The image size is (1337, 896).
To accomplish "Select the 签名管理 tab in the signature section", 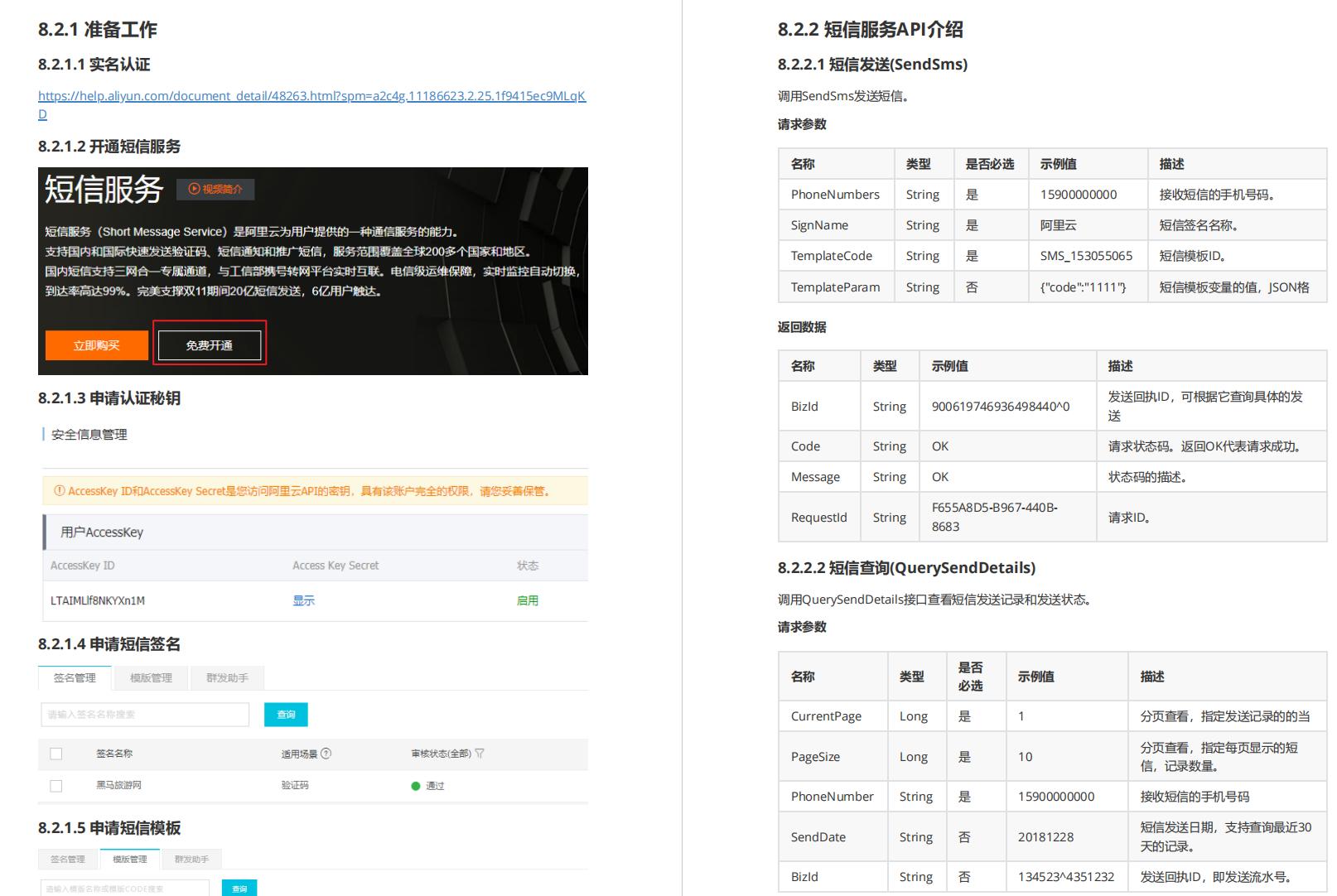I will coord(75,678).
